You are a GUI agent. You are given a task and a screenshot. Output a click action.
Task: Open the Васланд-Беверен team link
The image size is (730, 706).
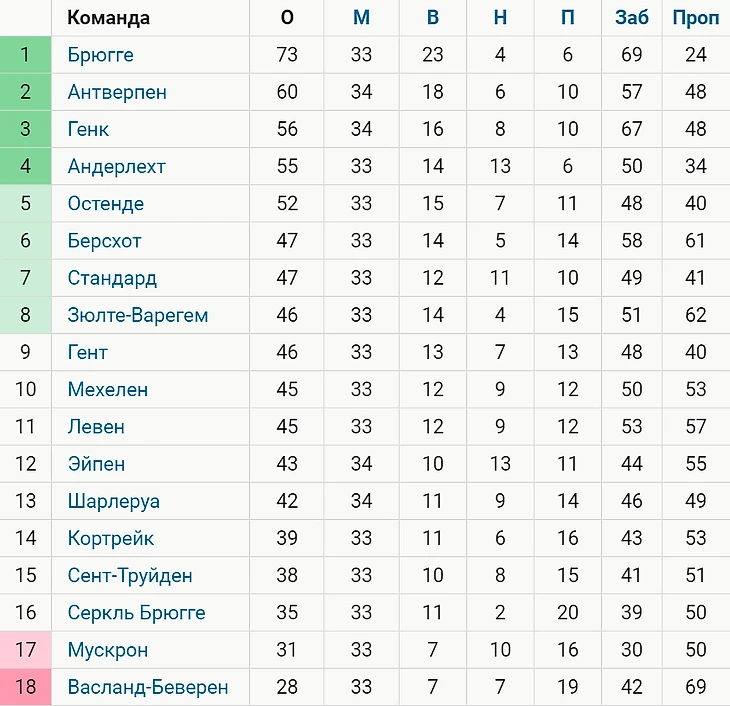tap(147, 687)
